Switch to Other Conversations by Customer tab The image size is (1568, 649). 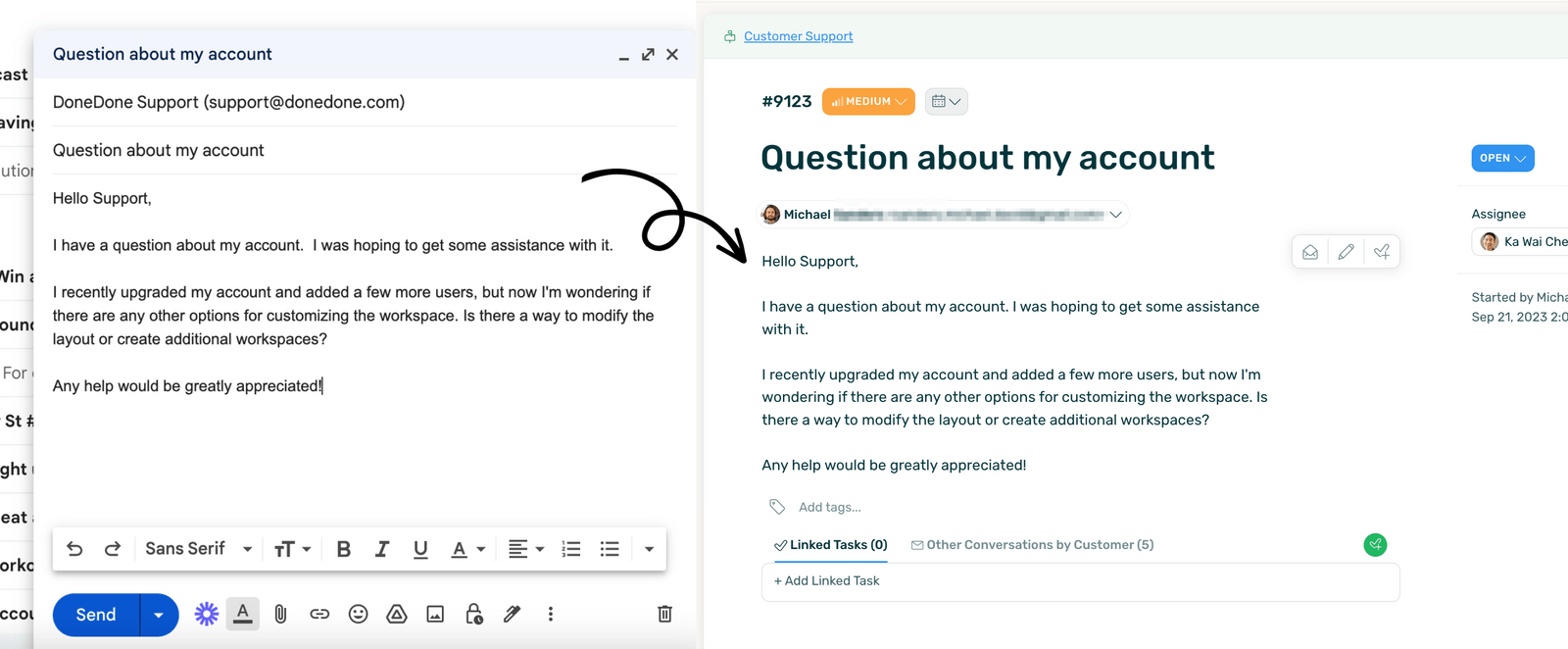[1032, 545]
